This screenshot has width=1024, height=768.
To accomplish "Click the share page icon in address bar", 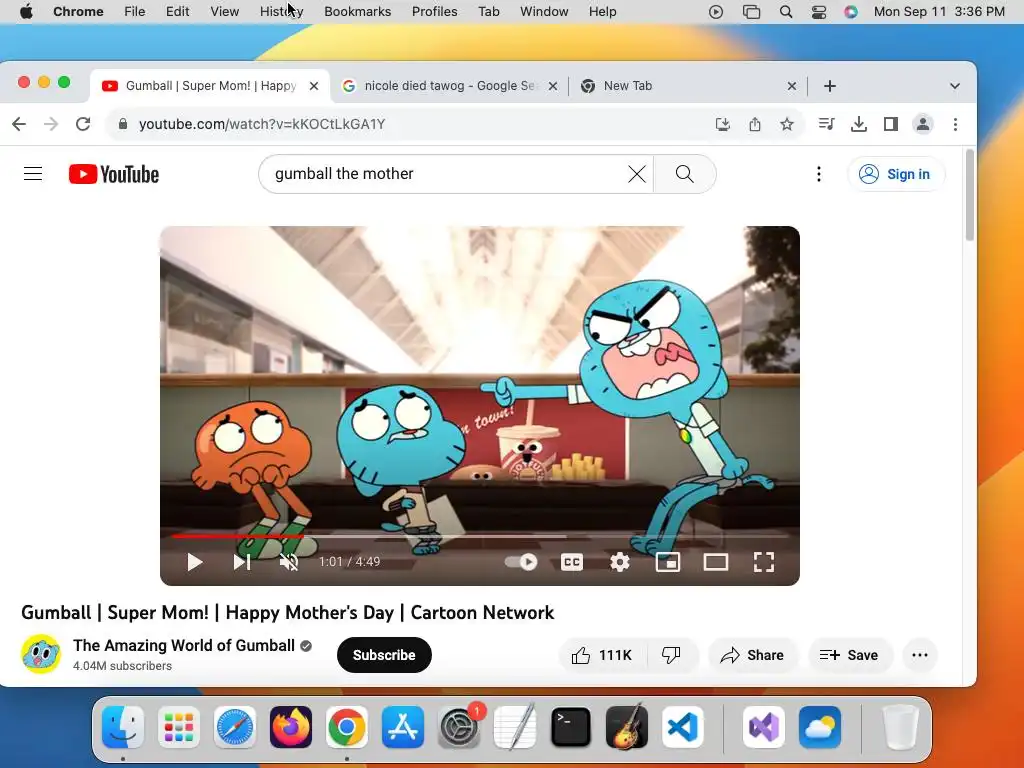I will [x=755, y=124].
